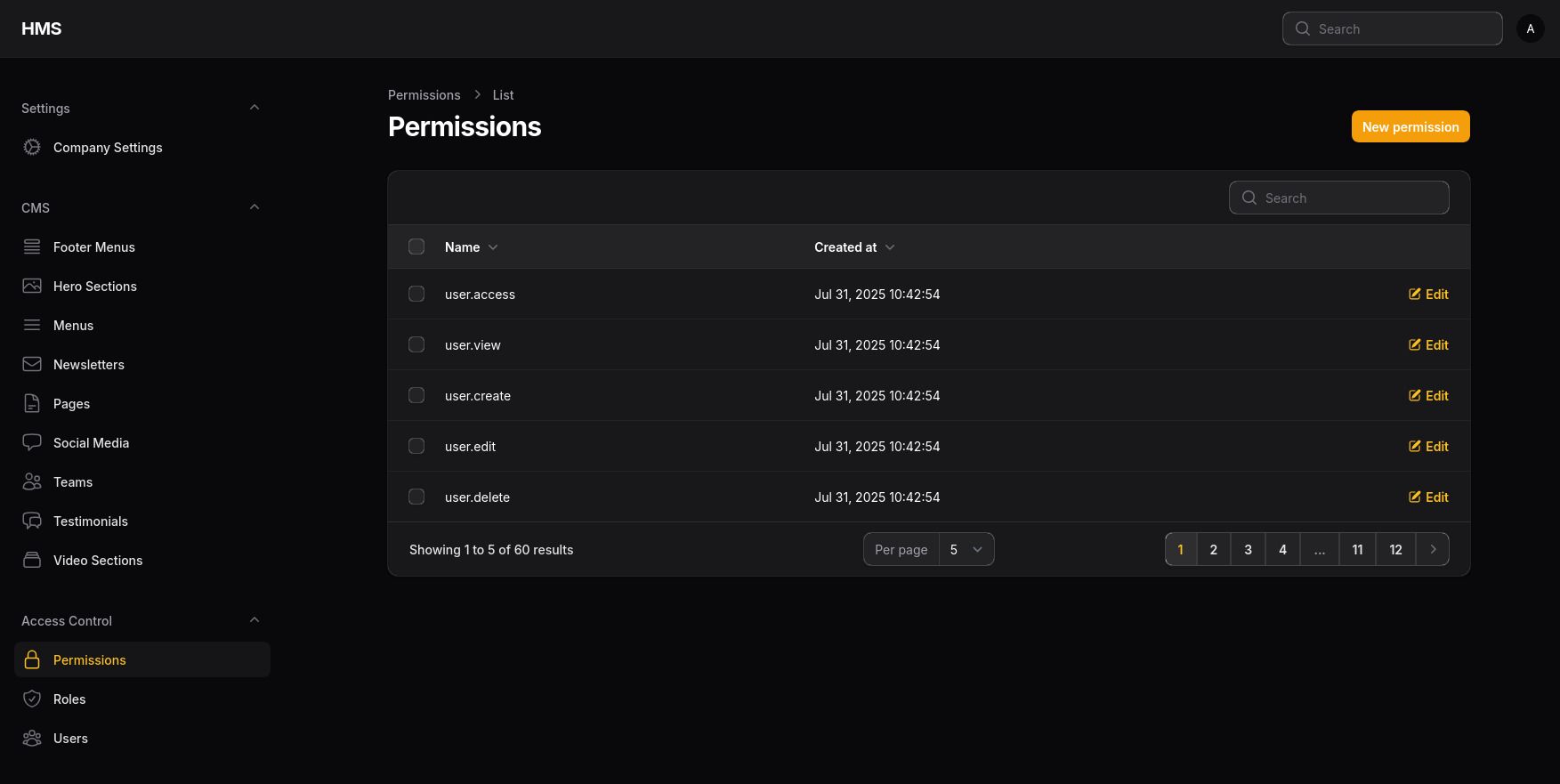Collapse the Settings sidebar group

[x=255, y=108]
